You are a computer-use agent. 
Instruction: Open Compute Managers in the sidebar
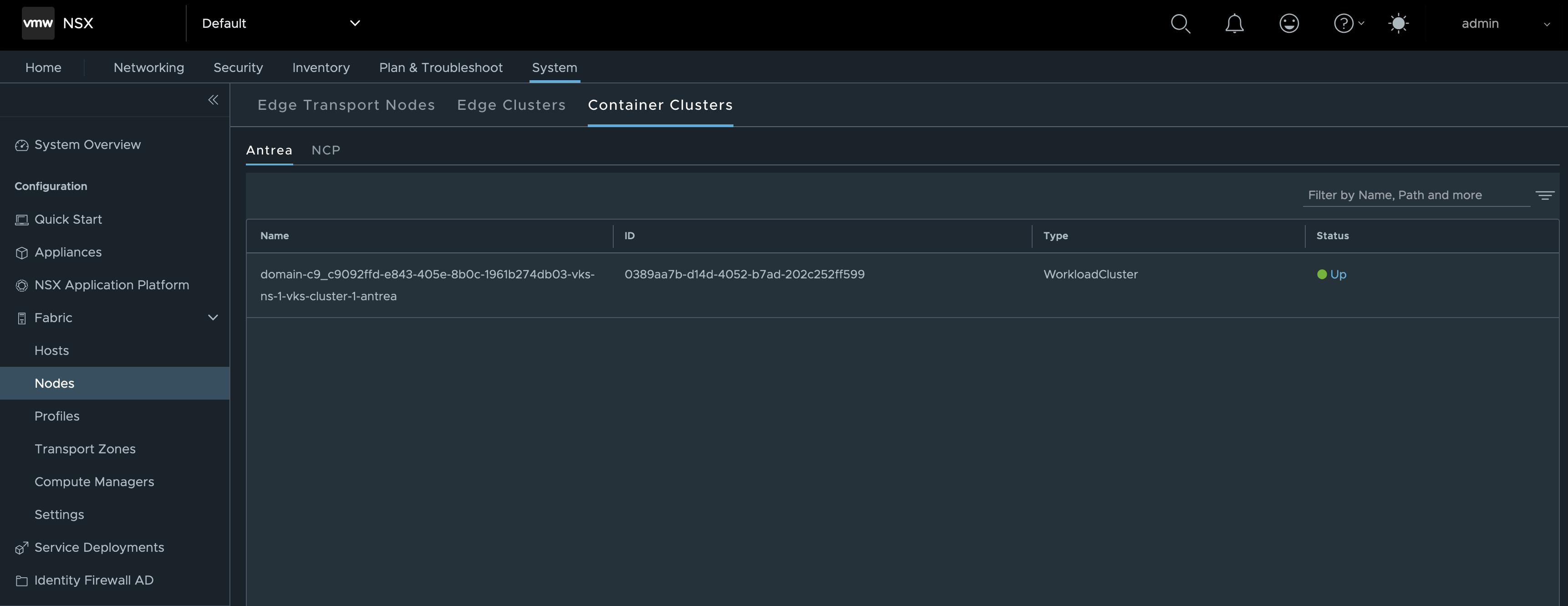pos(94,482)
